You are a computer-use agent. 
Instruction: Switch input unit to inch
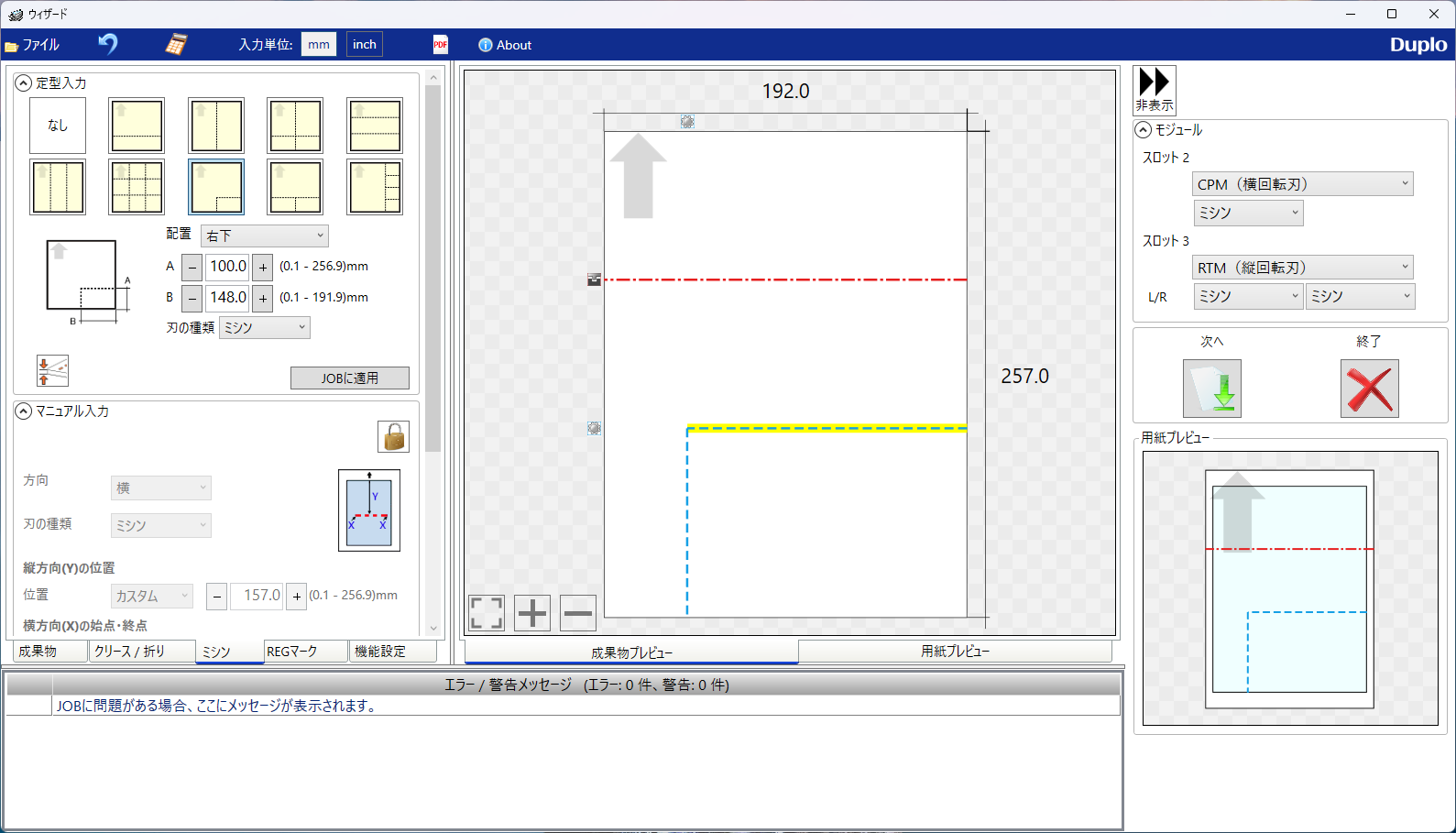coord(365,44)
